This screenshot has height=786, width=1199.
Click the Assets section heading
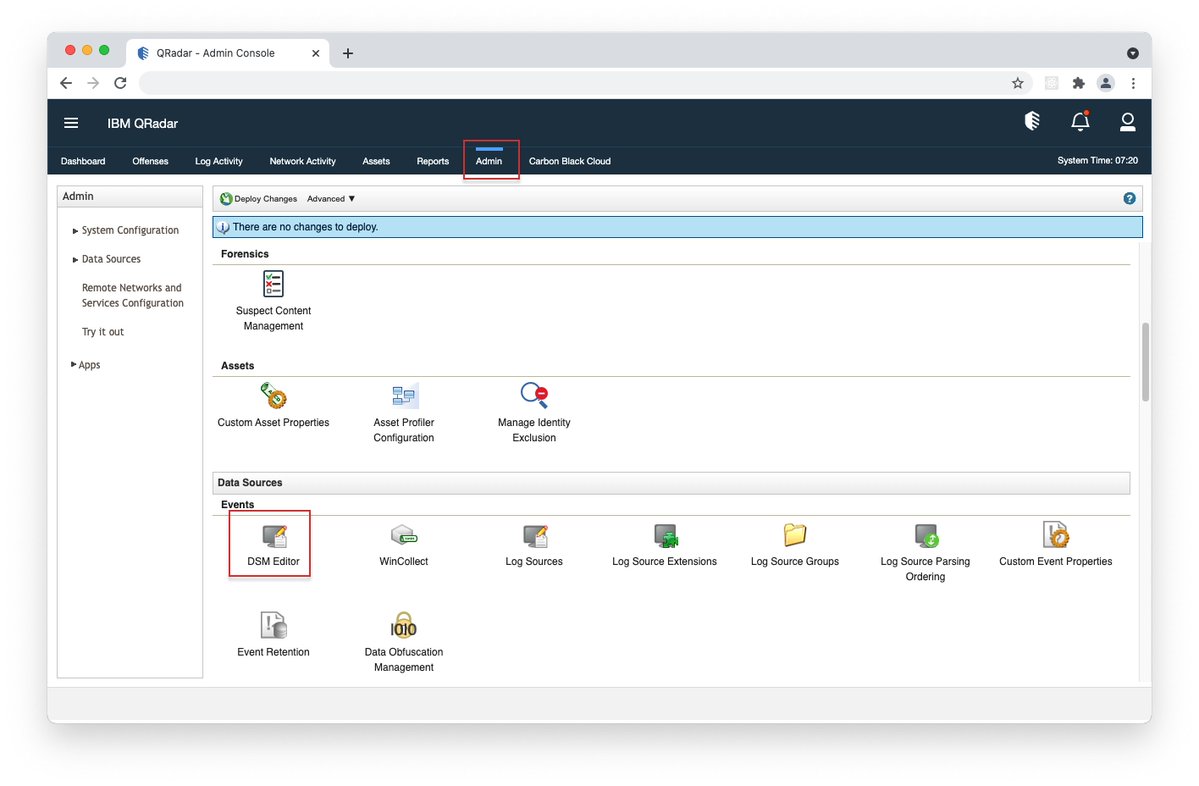[x=237, y=365]
